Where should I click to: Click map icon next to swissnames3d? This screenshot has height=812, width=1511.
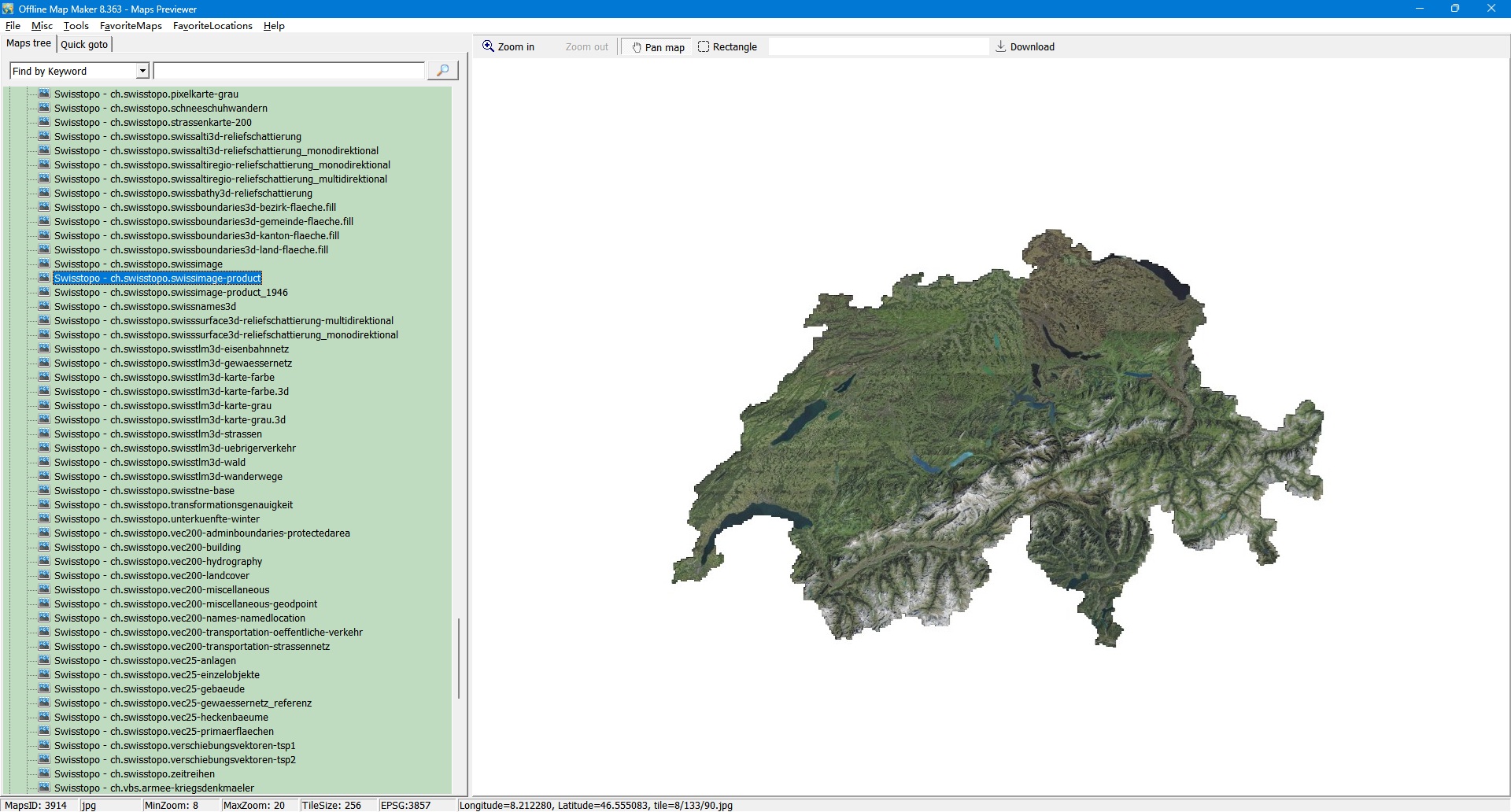(x=45, y=306)
